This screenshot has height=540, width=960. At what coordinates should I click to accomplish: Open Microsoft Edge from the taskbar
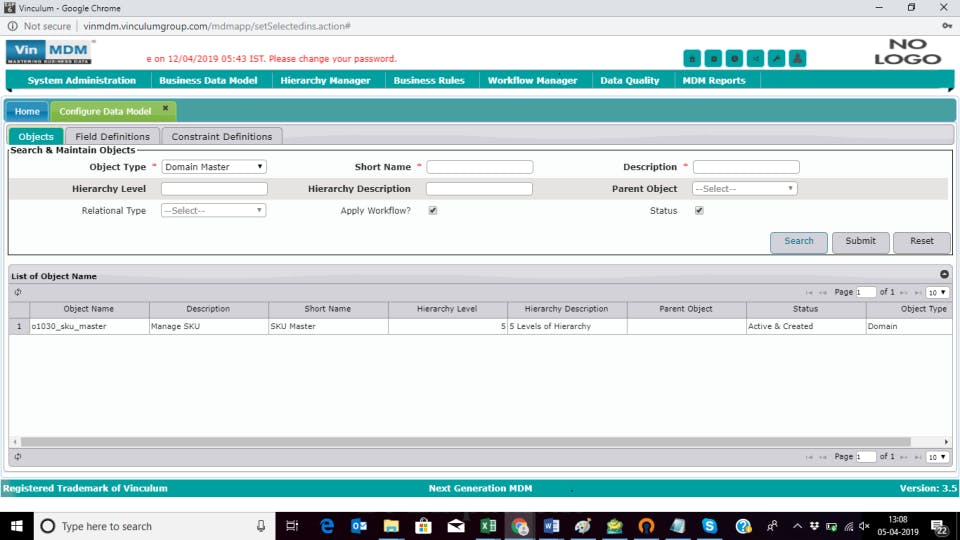tap(327, 526)
